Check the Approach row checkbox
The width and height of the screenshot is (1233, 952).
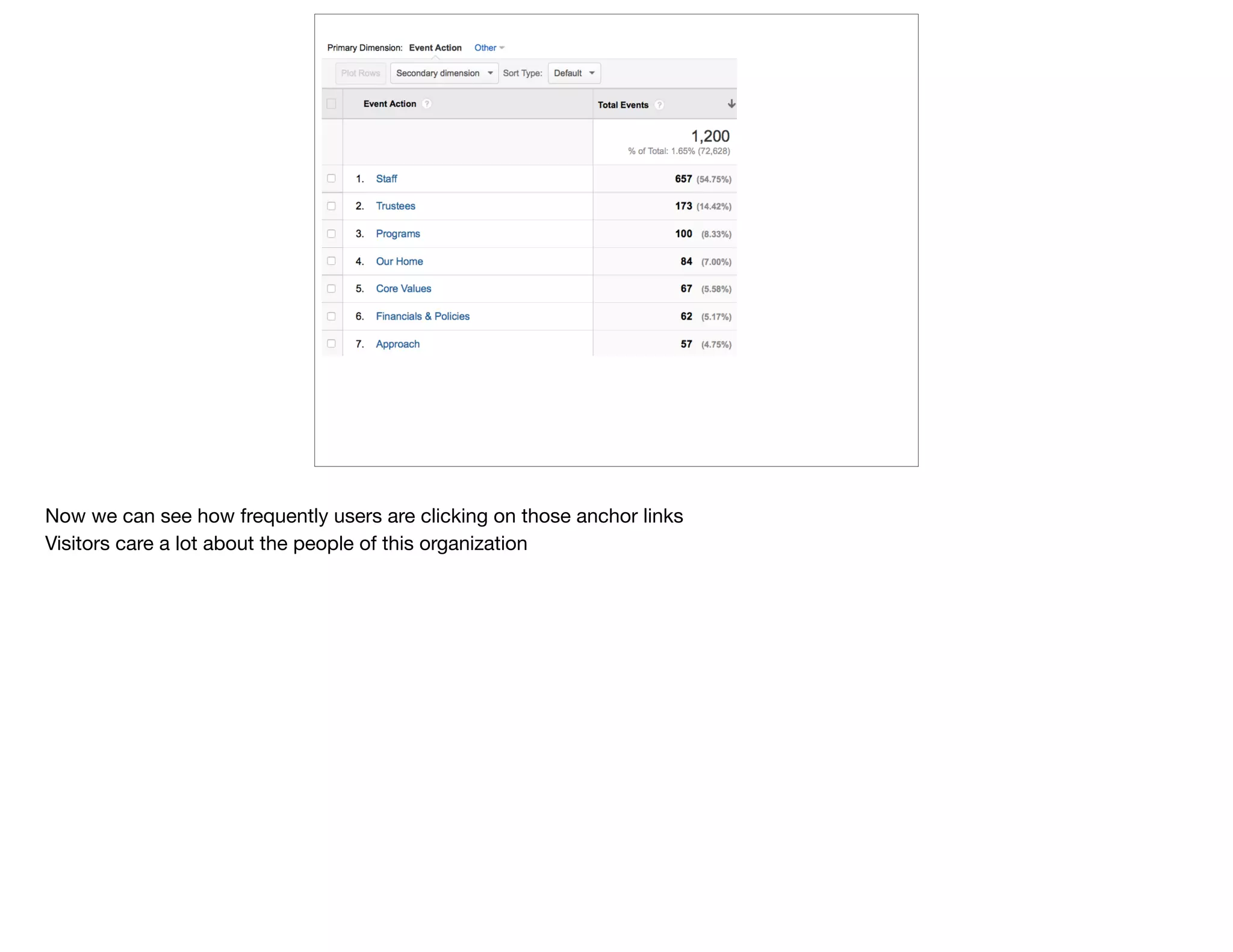click(331, 344)
